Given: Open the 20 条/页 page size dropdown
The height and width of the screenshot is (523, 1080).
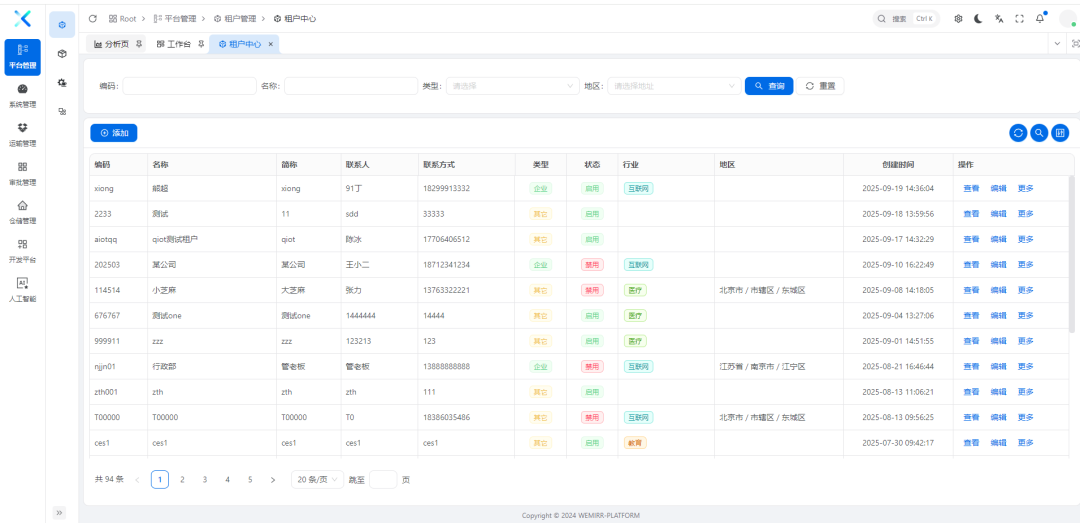Looking at the screenshot, I should pyautogui.click(x=317, y=479).
